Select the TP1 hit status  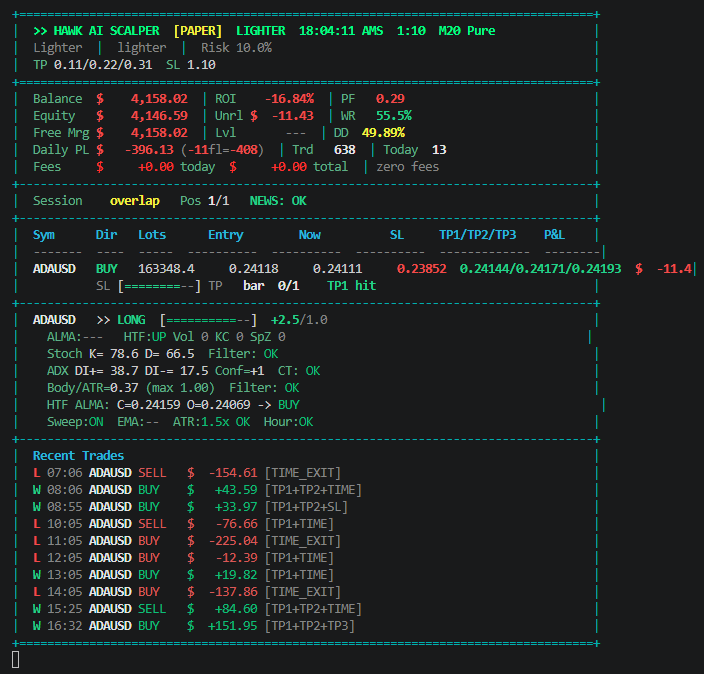(352, 286)
